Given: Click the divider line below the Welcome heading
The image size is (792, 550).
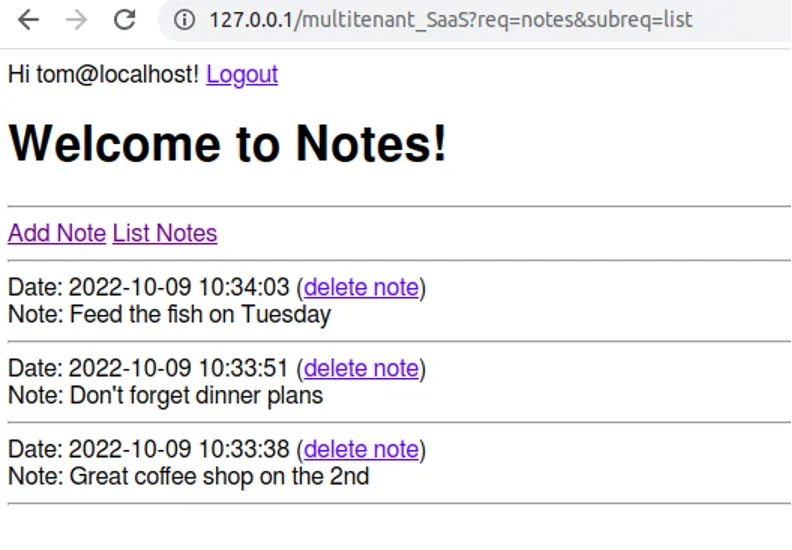Looking at the screenshot, I should tap(399, 206).
